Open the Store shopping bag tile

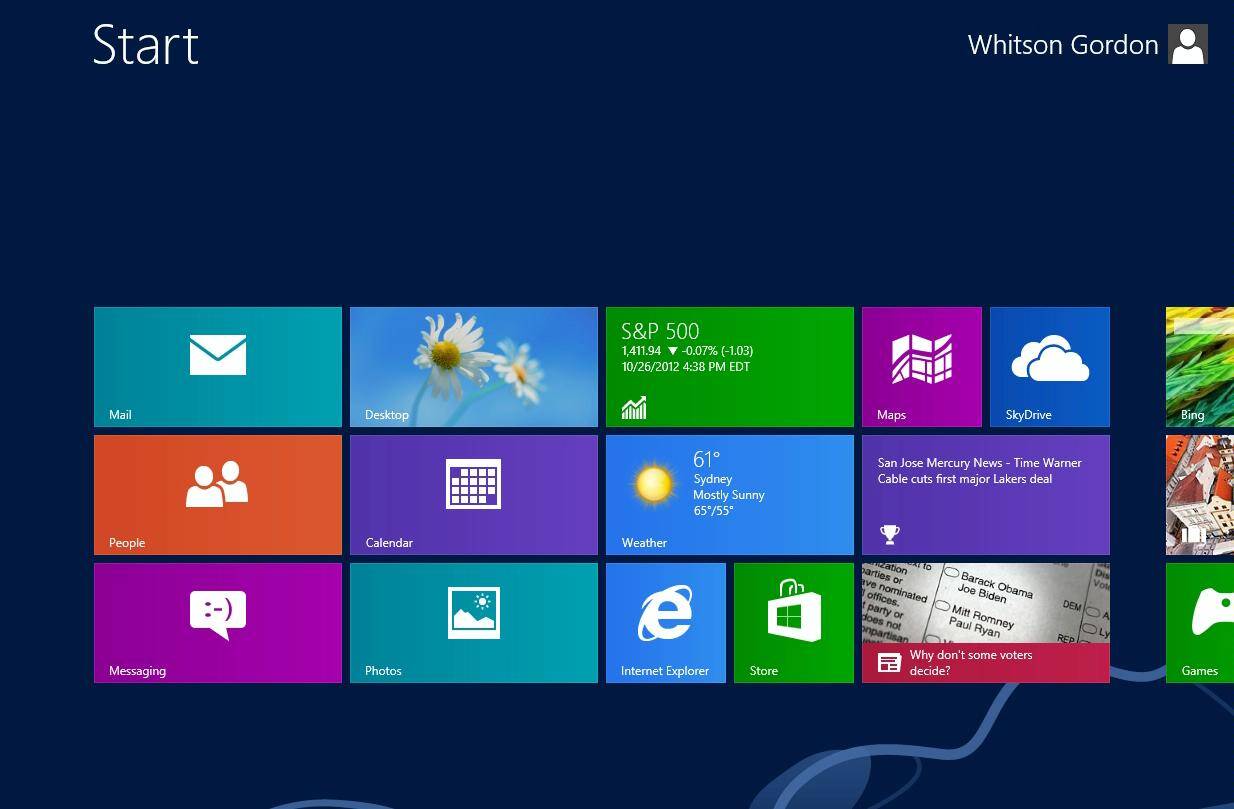click(793, 622)
